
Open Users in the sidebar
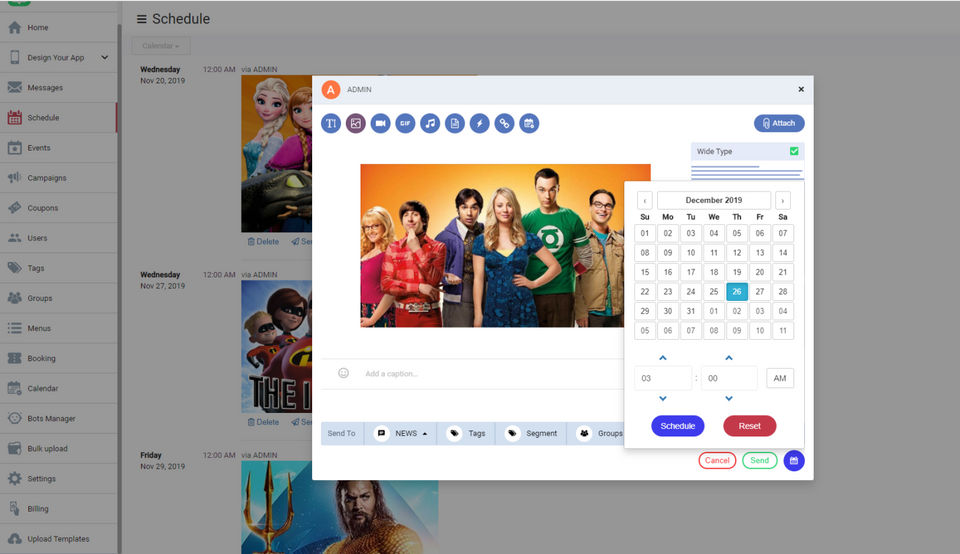tap(58, 238)
